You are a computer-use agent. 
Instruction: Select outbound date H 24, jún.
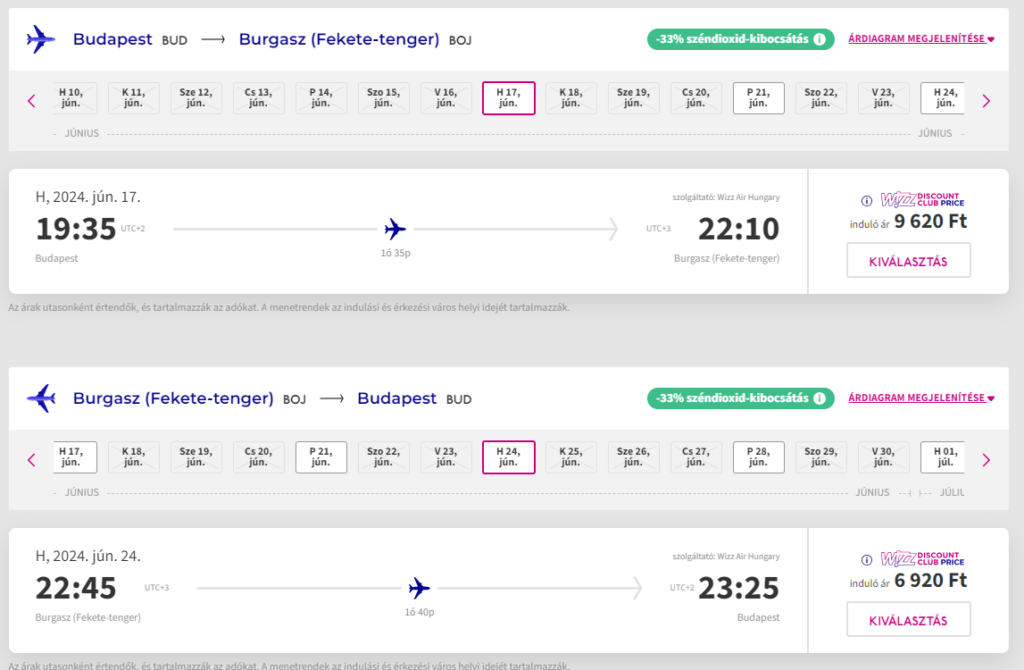(943, 98)
